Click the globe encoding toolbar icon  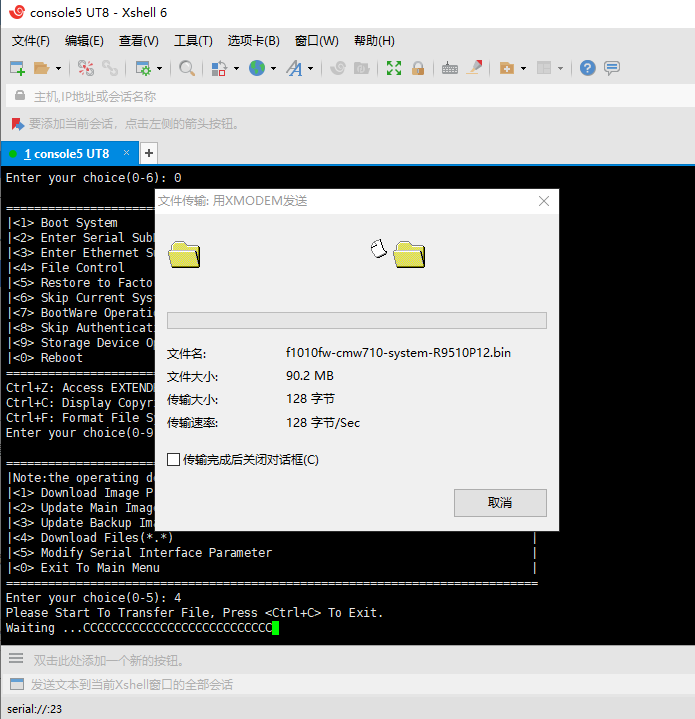pos(257,68)
